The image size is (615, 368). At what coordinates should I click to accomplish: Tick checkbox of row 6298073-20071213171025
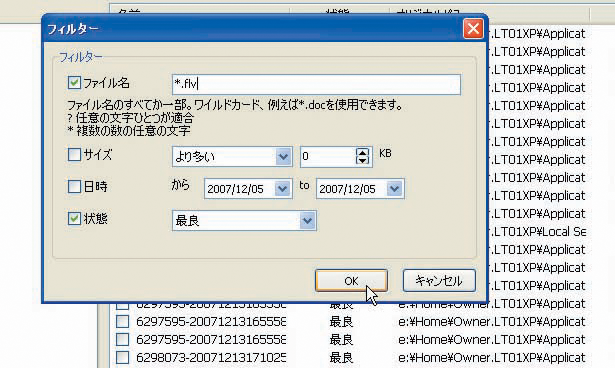click(122, 357)
